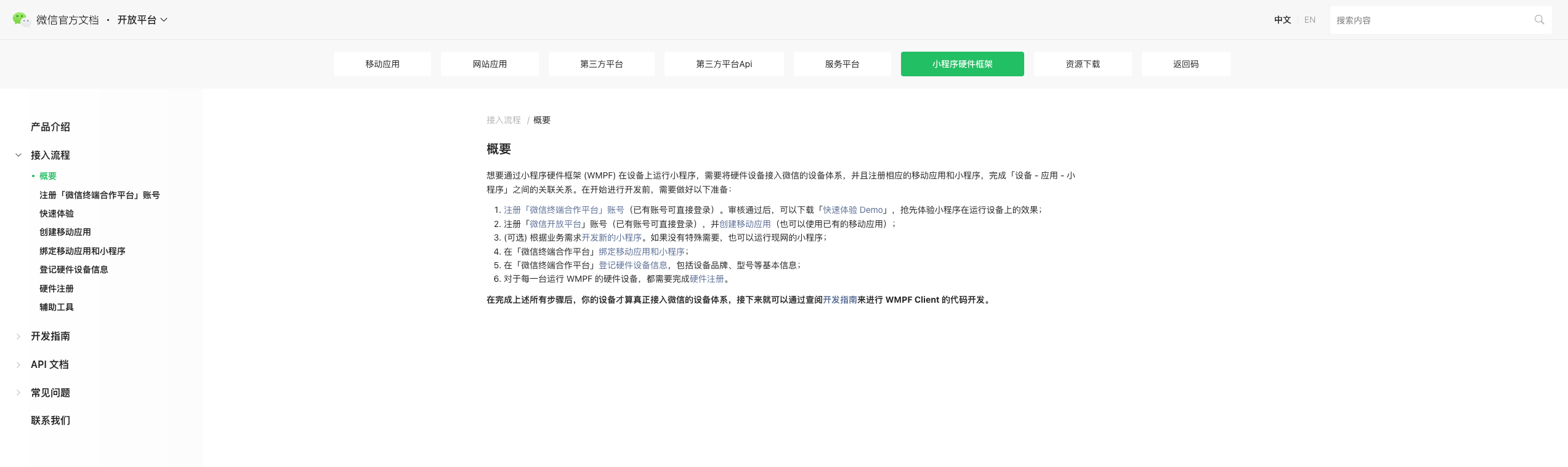Click the 概要 page heading
1568x467 pixels.
click(x=499, y=149)
